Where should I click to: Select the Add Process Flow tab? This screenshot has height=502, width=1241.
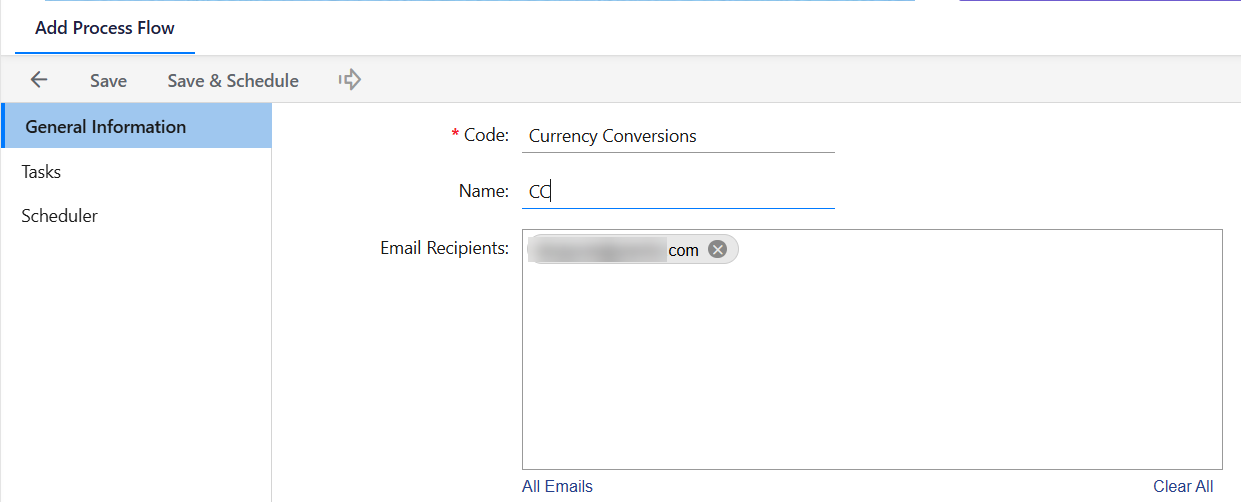[x=105, y=28]
